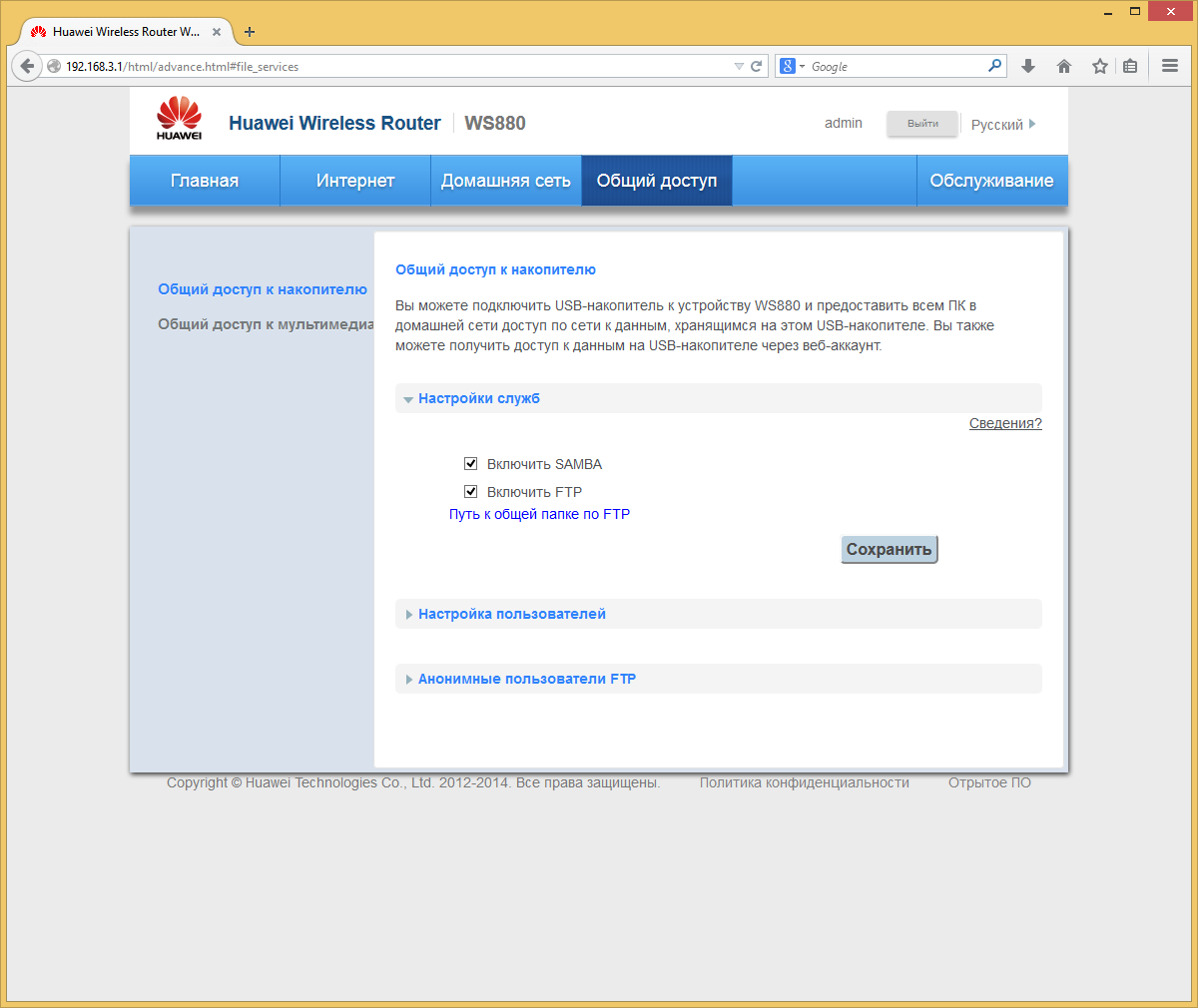Close the Huawei Wireless Router tab
The image size is (1198, 1008).
point(217,32)
